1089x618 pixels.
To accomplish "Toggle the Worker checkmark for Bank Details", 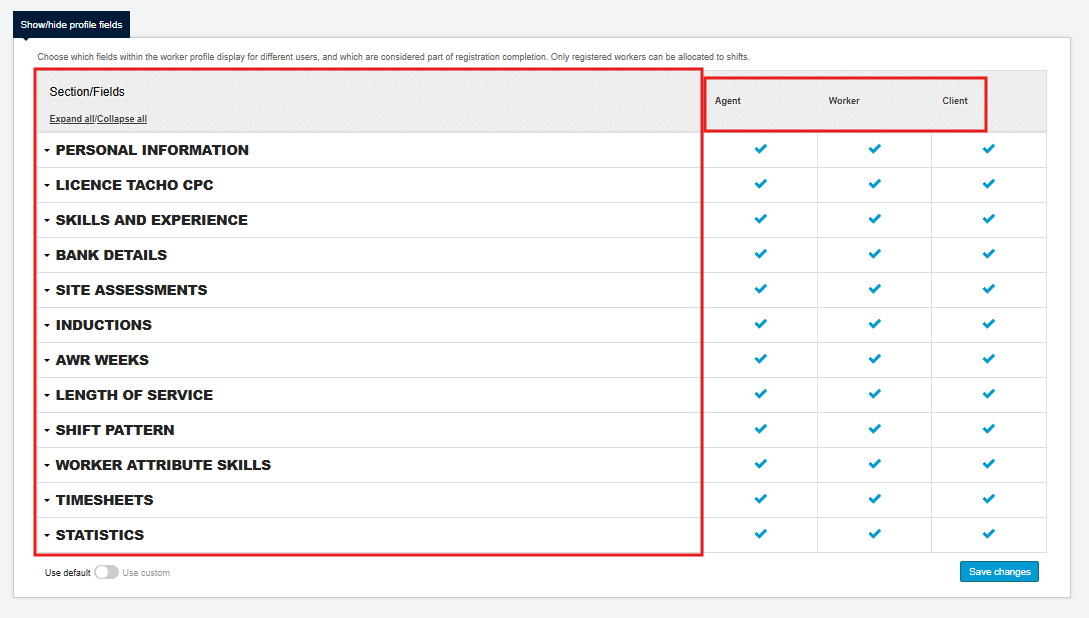I will coord(874,254).
